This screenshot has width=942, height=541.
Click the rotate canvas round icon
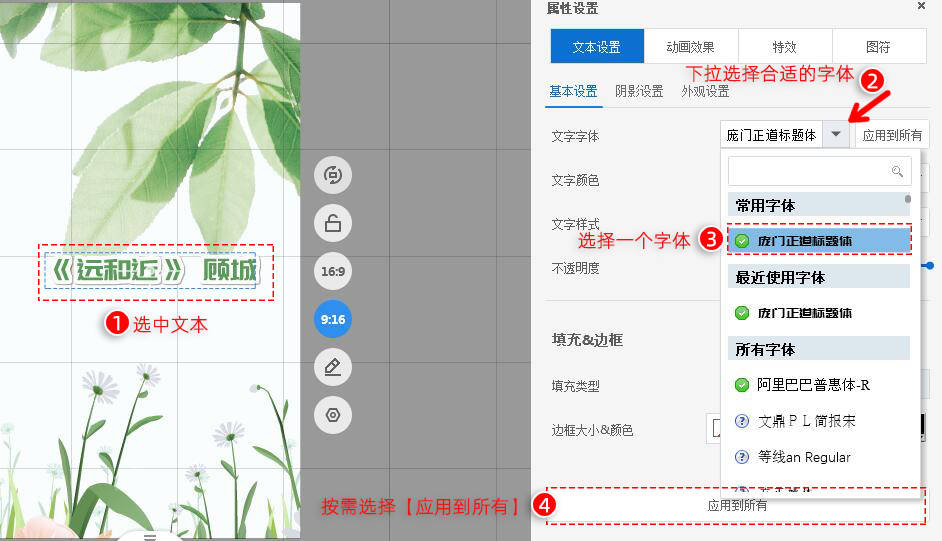(x=333, y=176)
